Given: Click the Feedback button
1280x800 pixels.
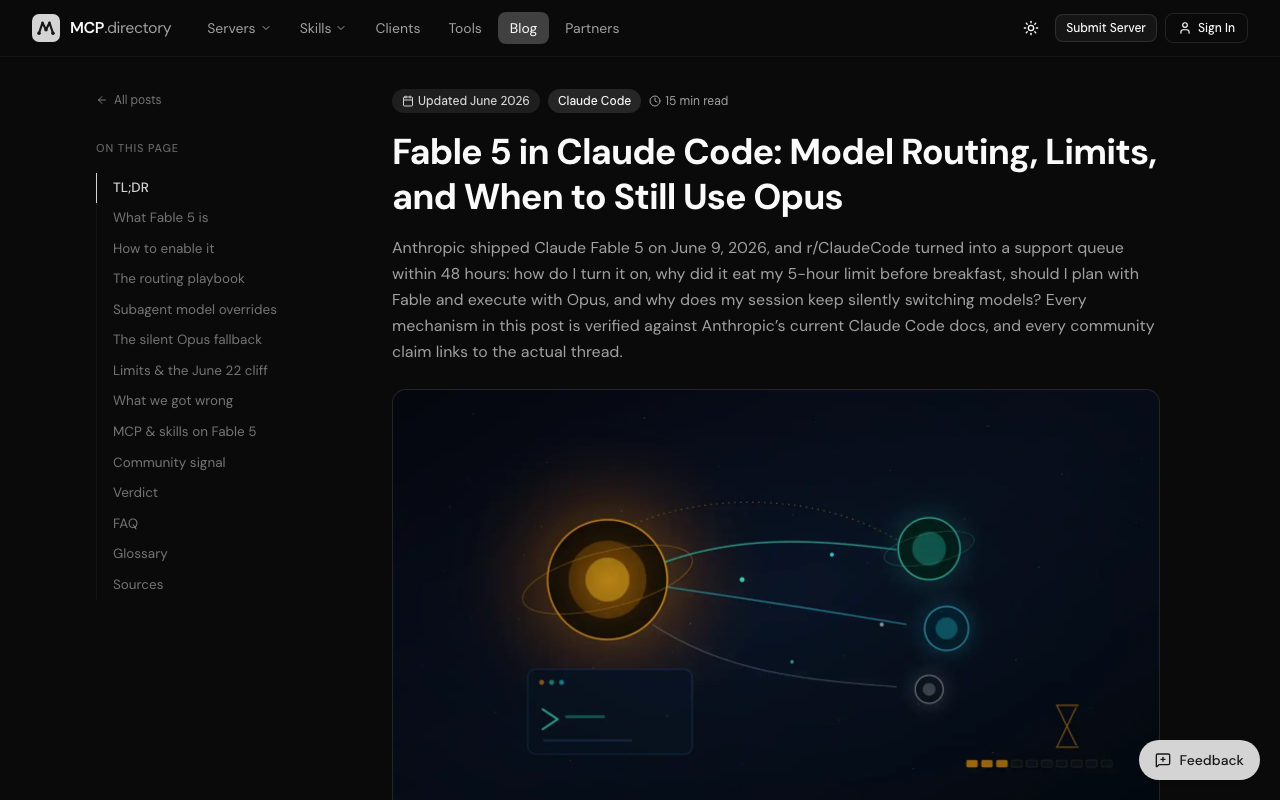Looking at the screenshot, I should 1199,760.
